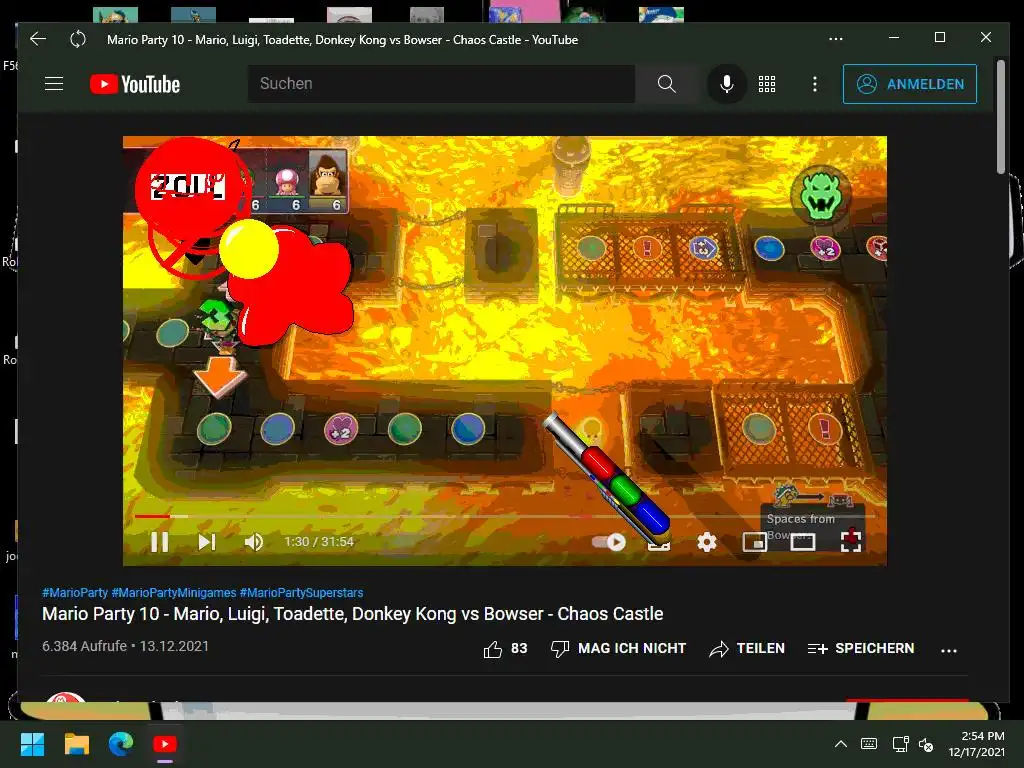Viewport: 1024px width, 768px height.
Task: Go to the YouTube home logo
Action: pos(135,84)
